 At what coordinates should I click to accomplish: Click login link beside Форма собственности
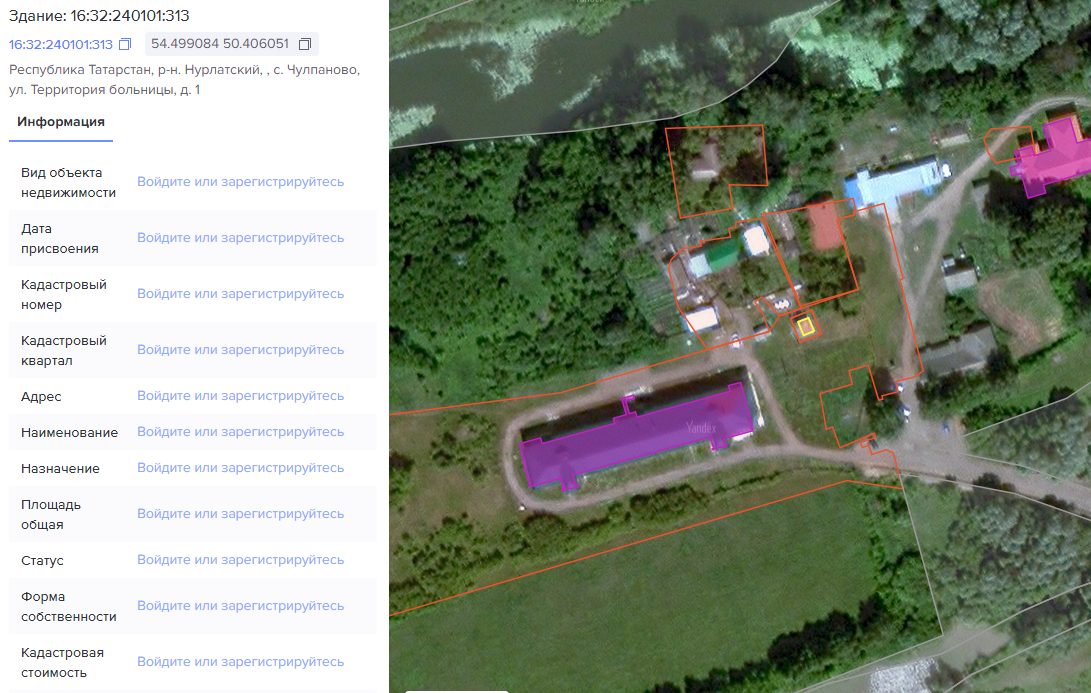(x=240, y=606)
